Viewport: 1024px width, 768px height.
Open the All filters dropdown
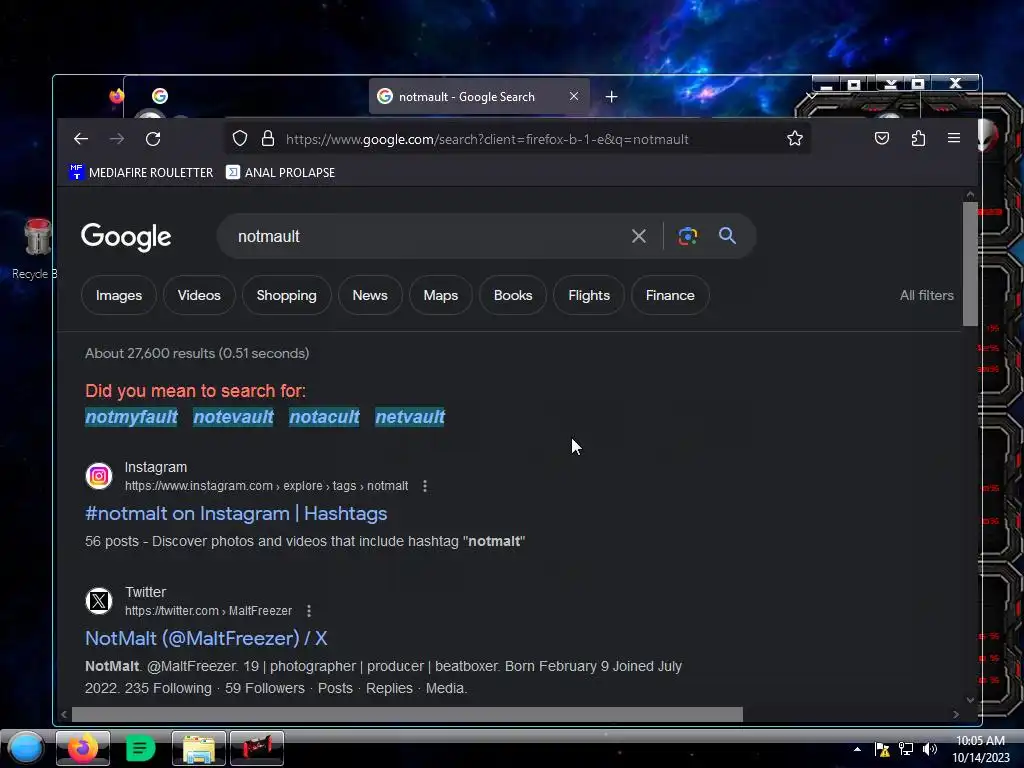click(x=927, y=295)
